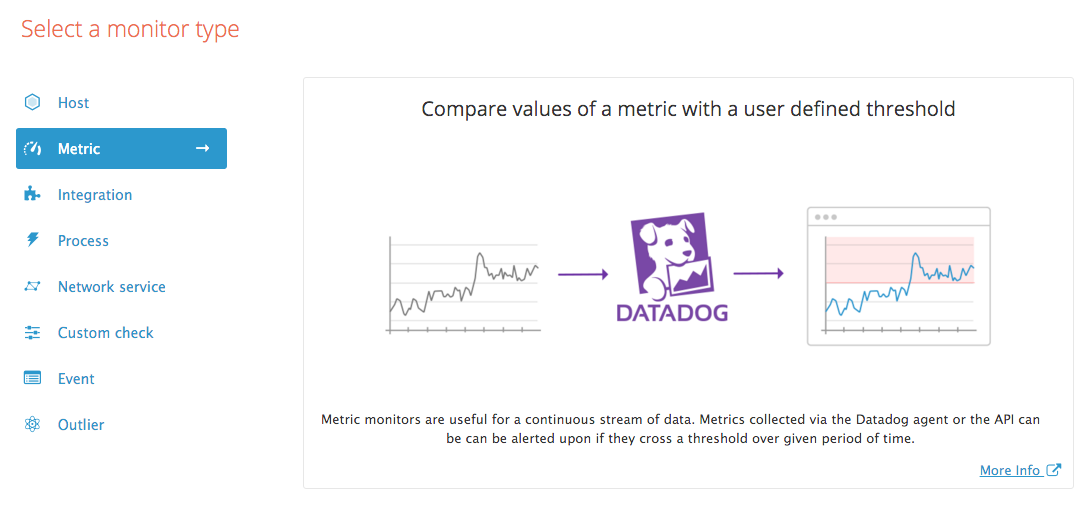This screenshot has height=505, width=1089.
Task: Click the Event list icon
Action: point(33,378)
